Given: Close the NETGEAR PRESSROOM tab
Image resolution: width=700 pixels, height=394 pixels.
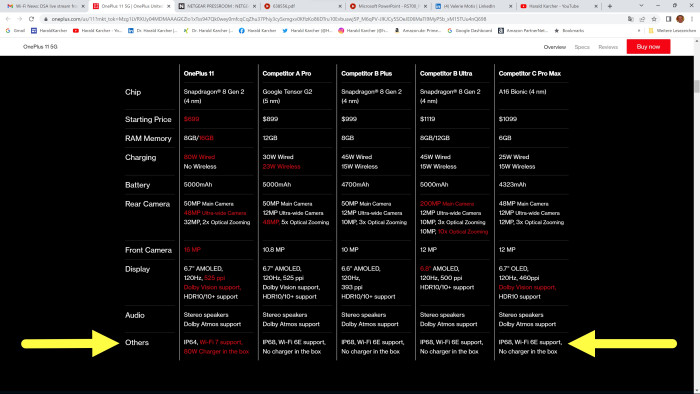Looking at the screenshot, I should pos(254,6).
